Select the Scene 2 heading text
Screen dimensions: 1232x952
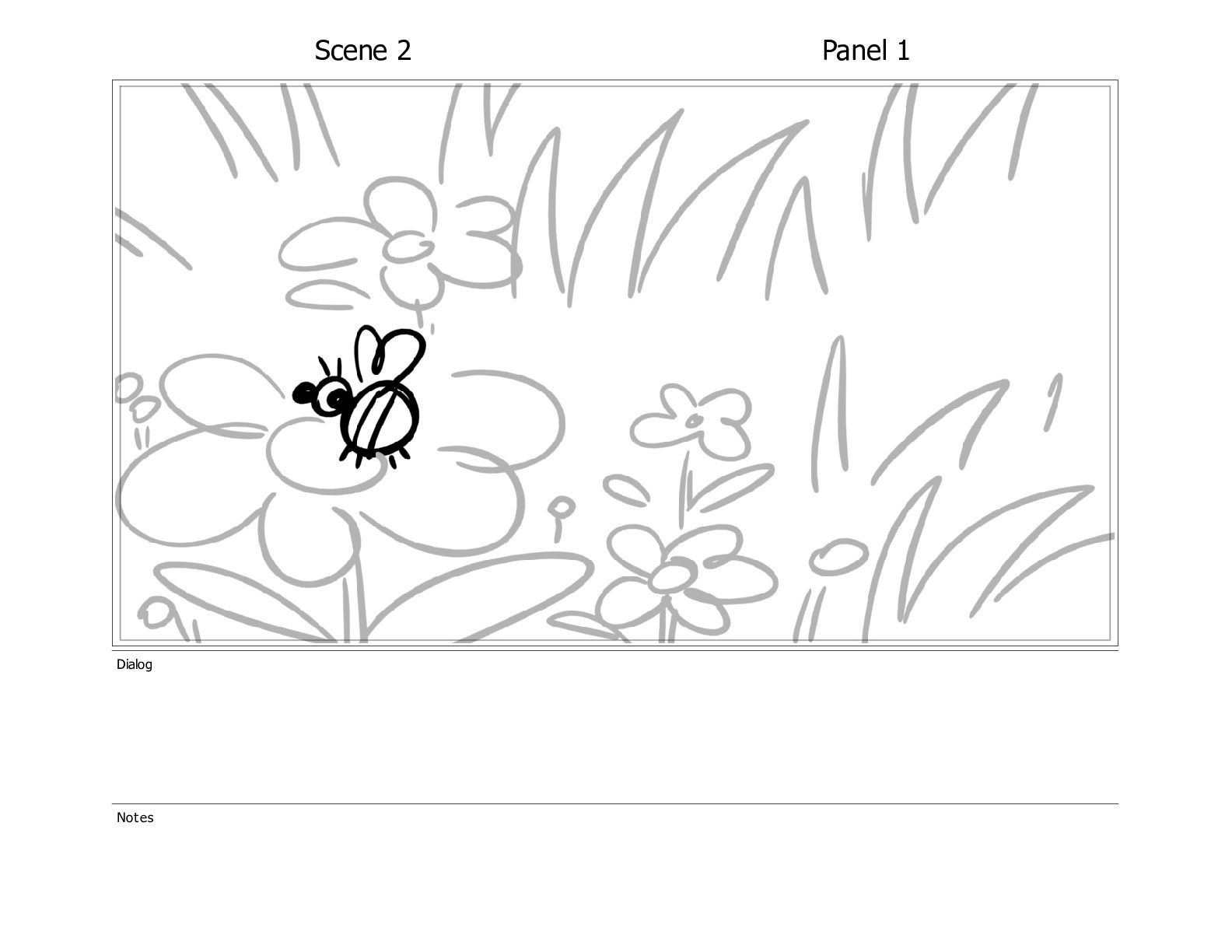tap(362, 51)
